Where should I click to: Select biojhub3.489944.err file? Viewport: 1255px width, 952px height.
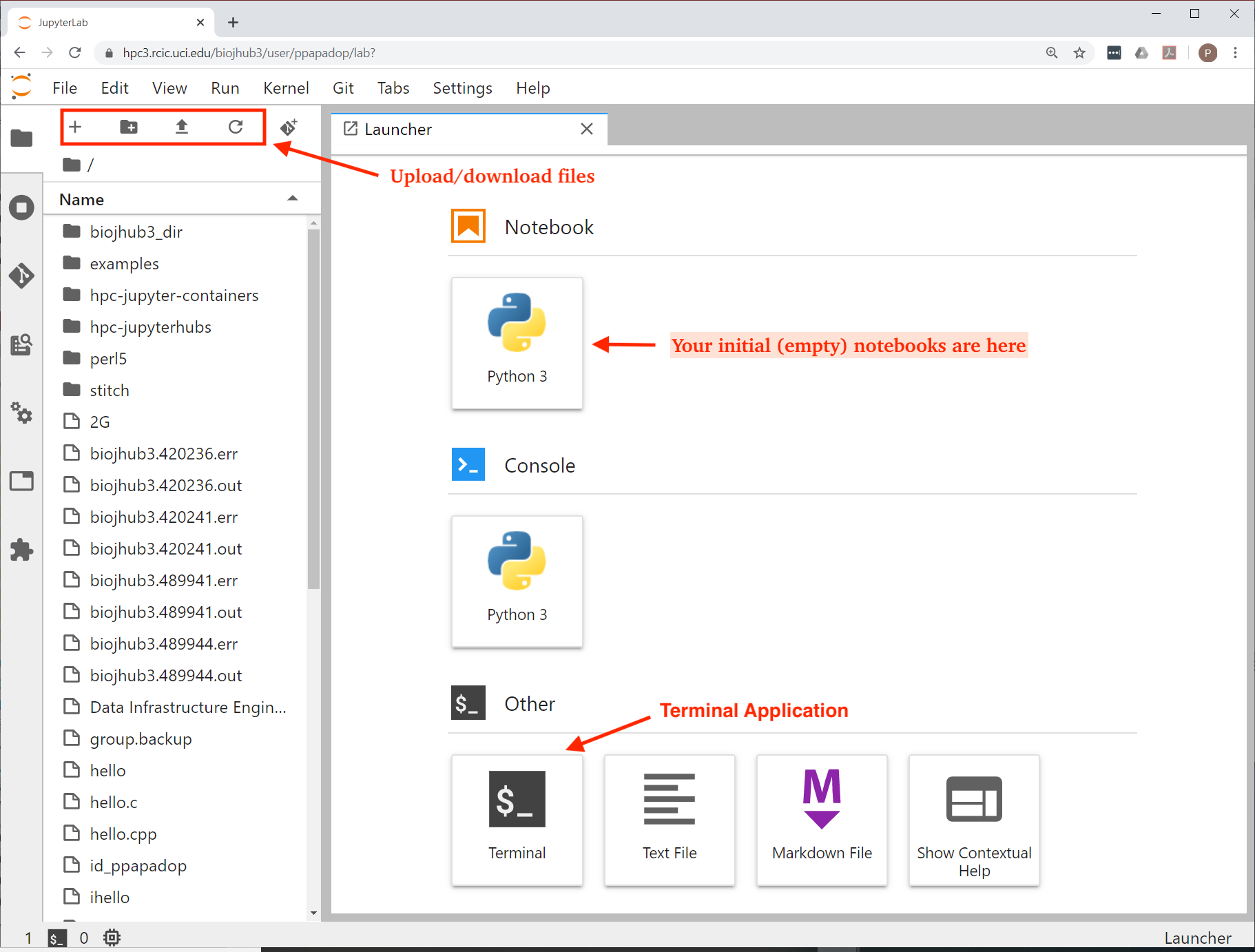pyautogui.click(x=175, y=643)
